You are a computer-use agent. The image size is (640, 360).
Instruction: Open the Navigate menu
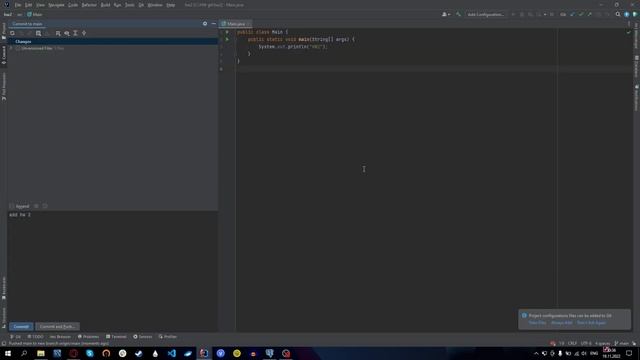click(56, 5)
